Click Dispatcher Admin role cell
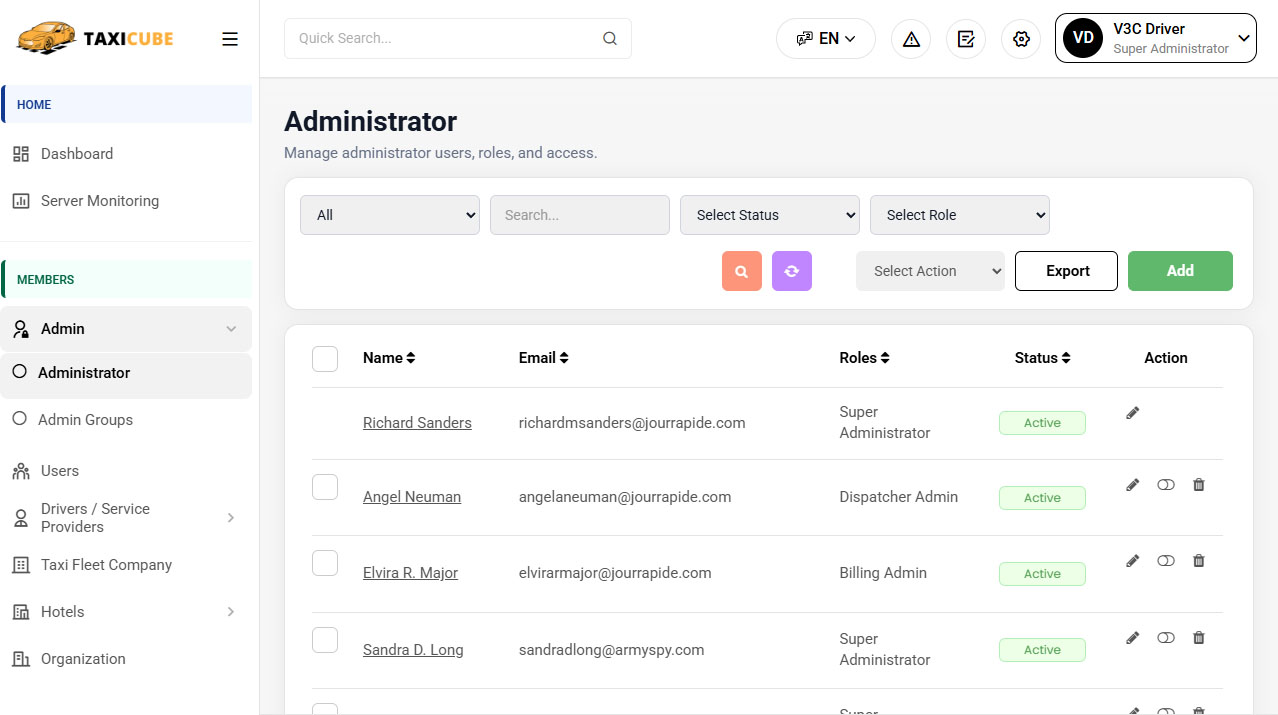The image size is (1278, 715). [x=899, y=497]
